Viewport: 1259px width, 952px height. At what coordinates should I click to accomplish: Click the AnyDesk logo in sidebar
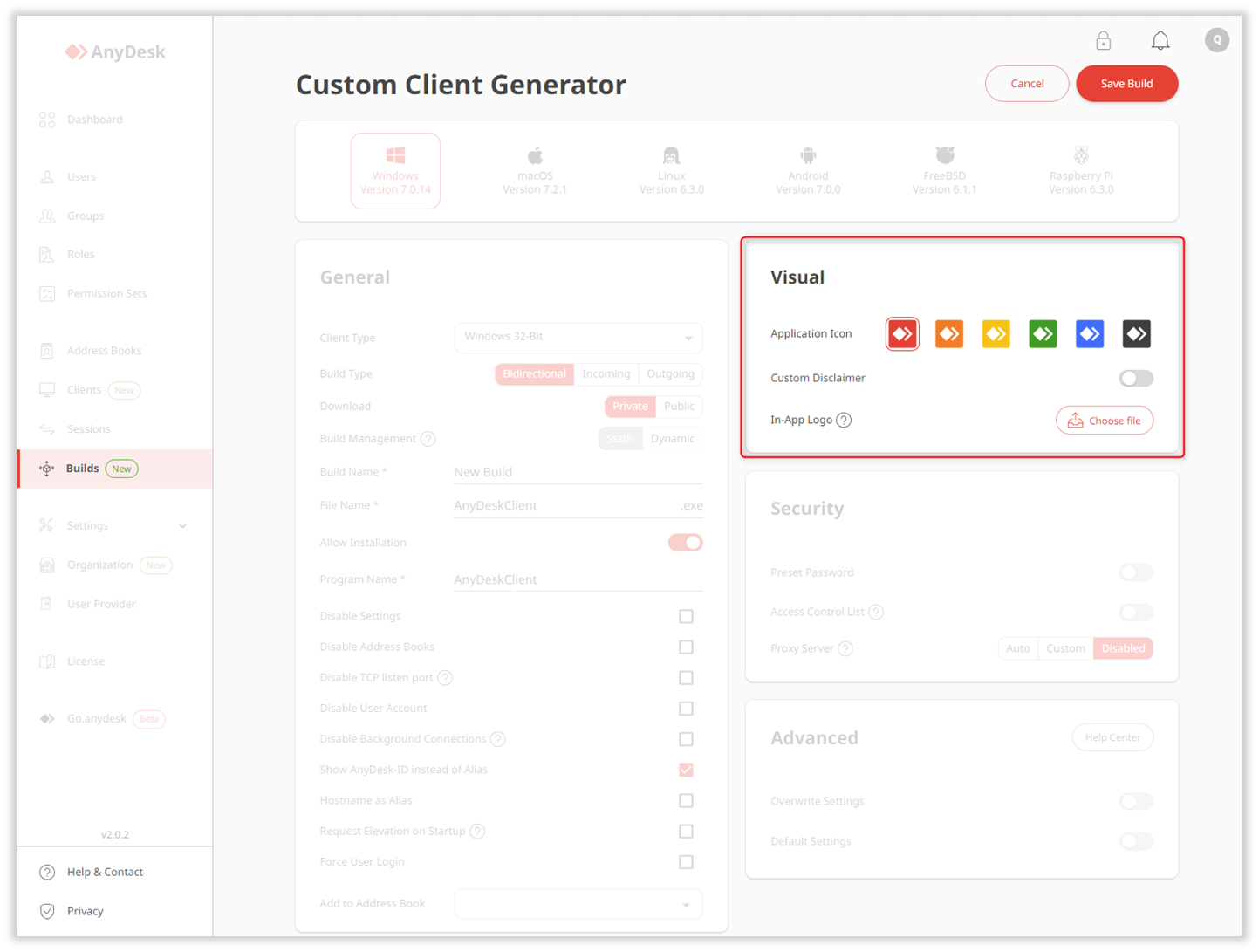pos(114,52)
